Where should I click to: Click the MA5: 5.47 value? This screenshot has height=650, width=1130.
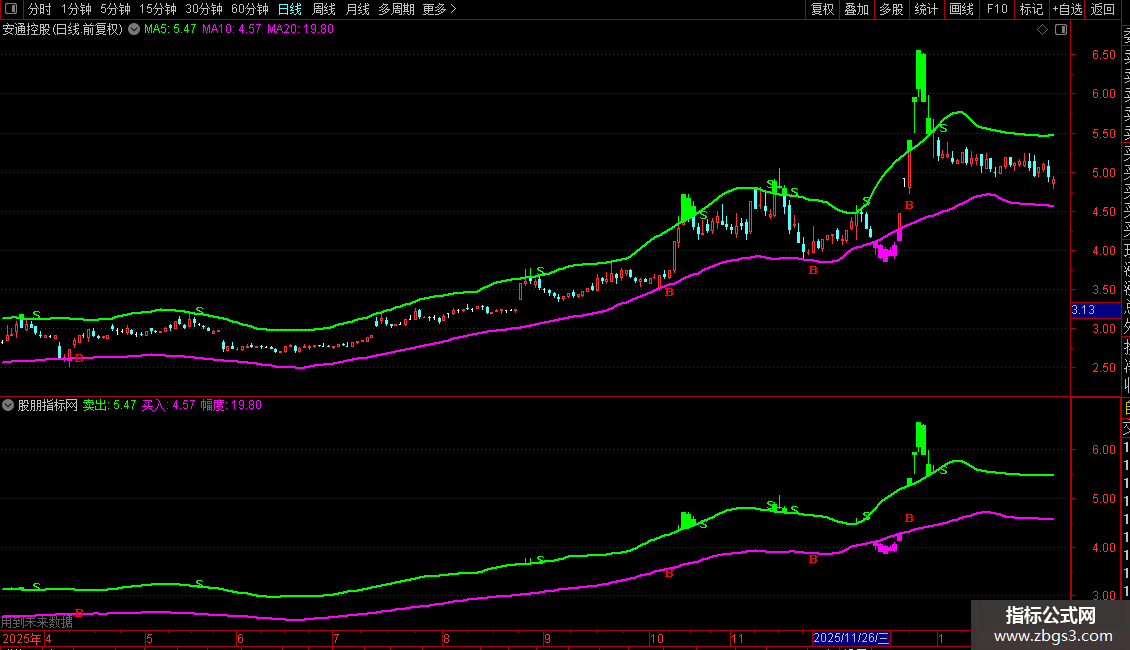coord(170,29)
